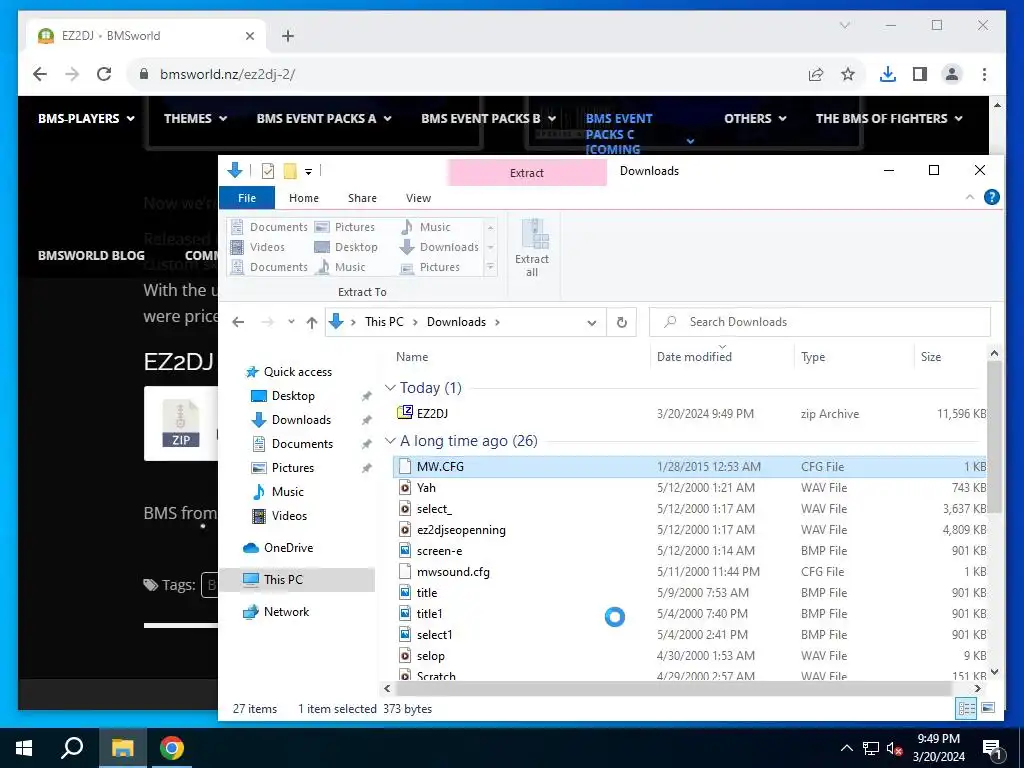Switch to the Home ribbon tab

click(x=304, y=198)
